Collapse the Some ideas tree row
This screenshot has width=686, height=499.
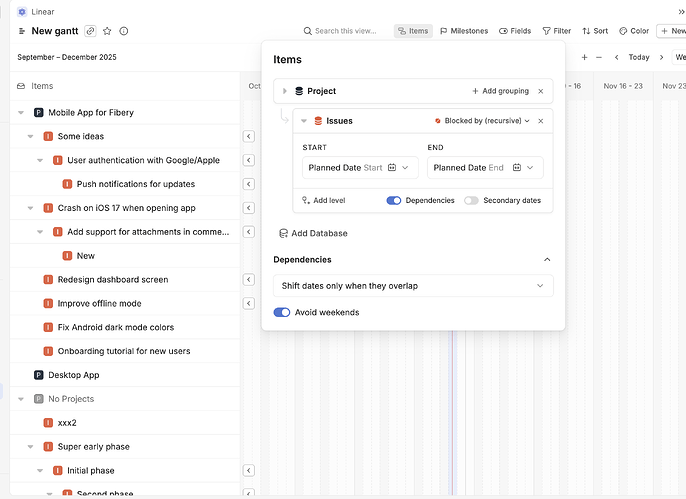coord(30,136)
